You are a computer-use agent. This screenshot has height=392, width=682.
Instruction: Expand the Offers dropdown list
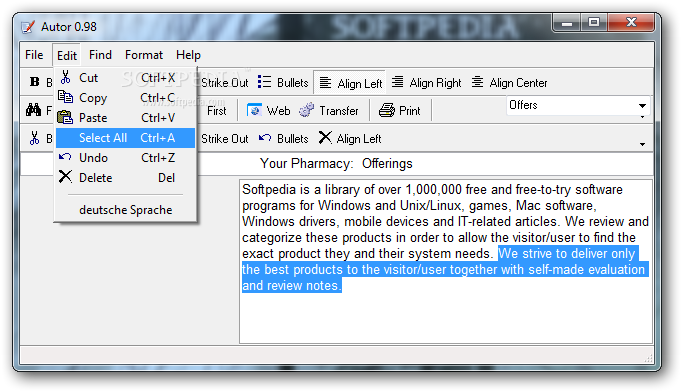pyautogui.click(x=642, y=106)
